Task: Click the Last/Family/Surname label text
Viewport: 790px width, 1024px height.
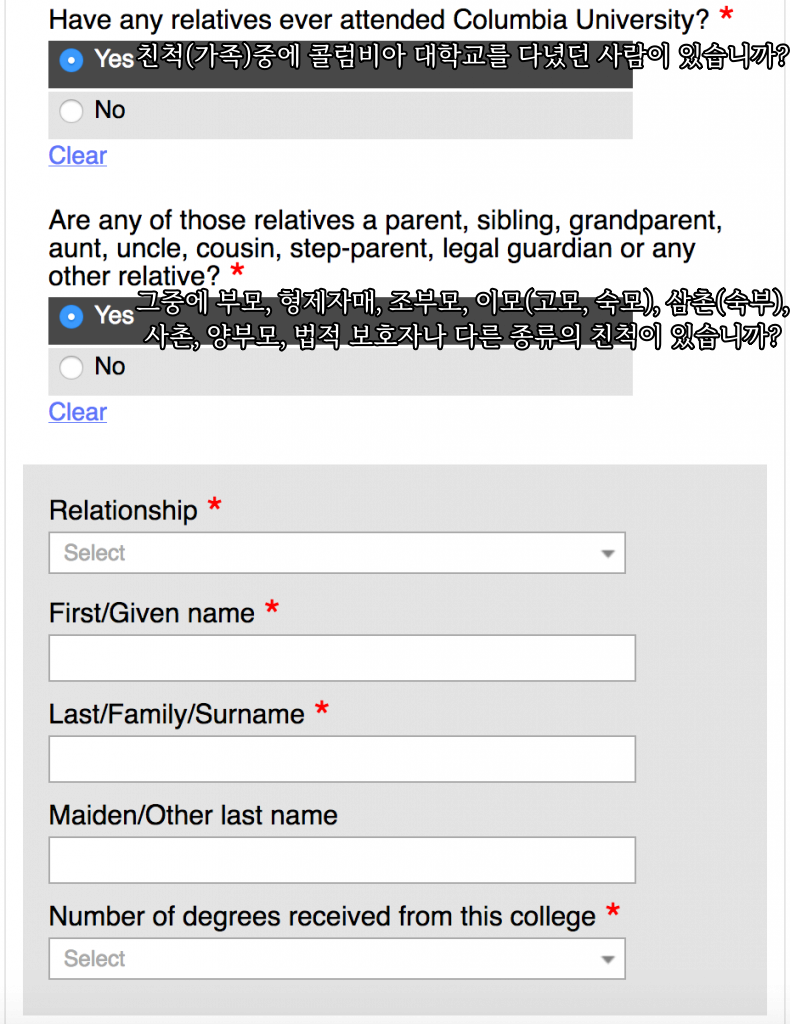Action: click(x=176, y=714)
